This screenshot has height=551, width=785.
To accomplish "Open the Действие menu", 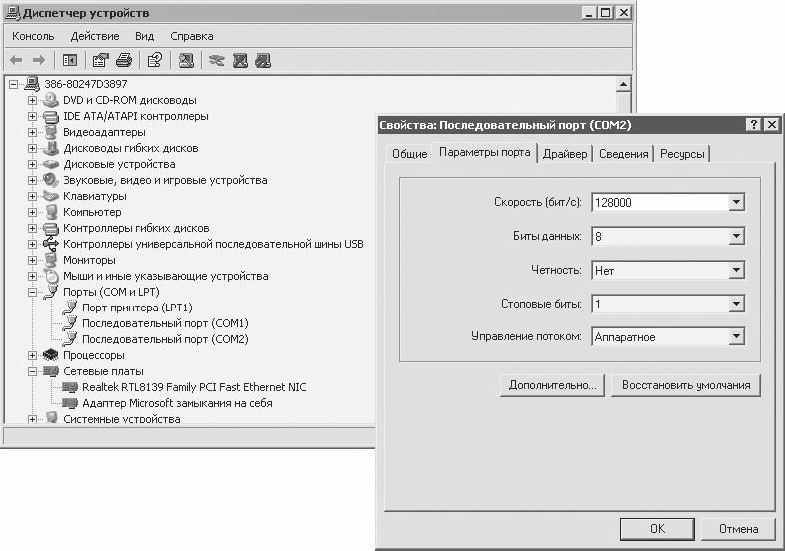I will click(x=95, y=36).
